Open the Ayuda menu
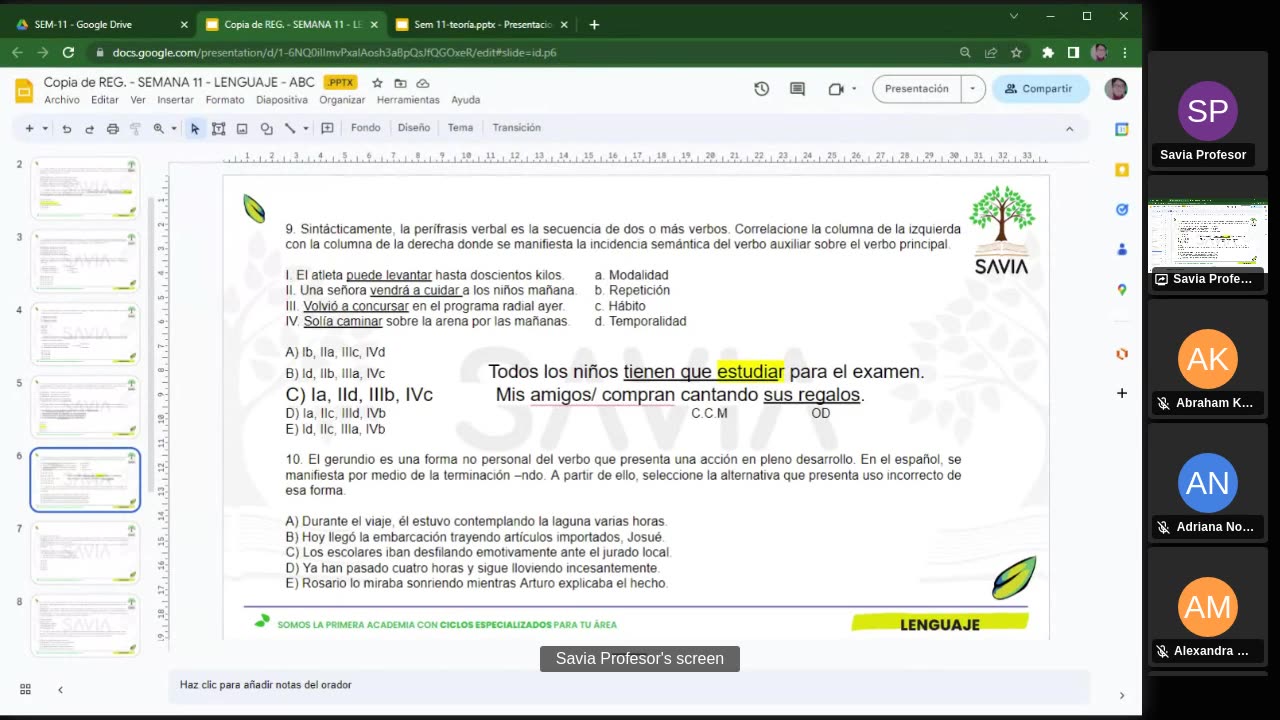Image resolution: width=1280 pixels, height=720 pixels. 466,100
